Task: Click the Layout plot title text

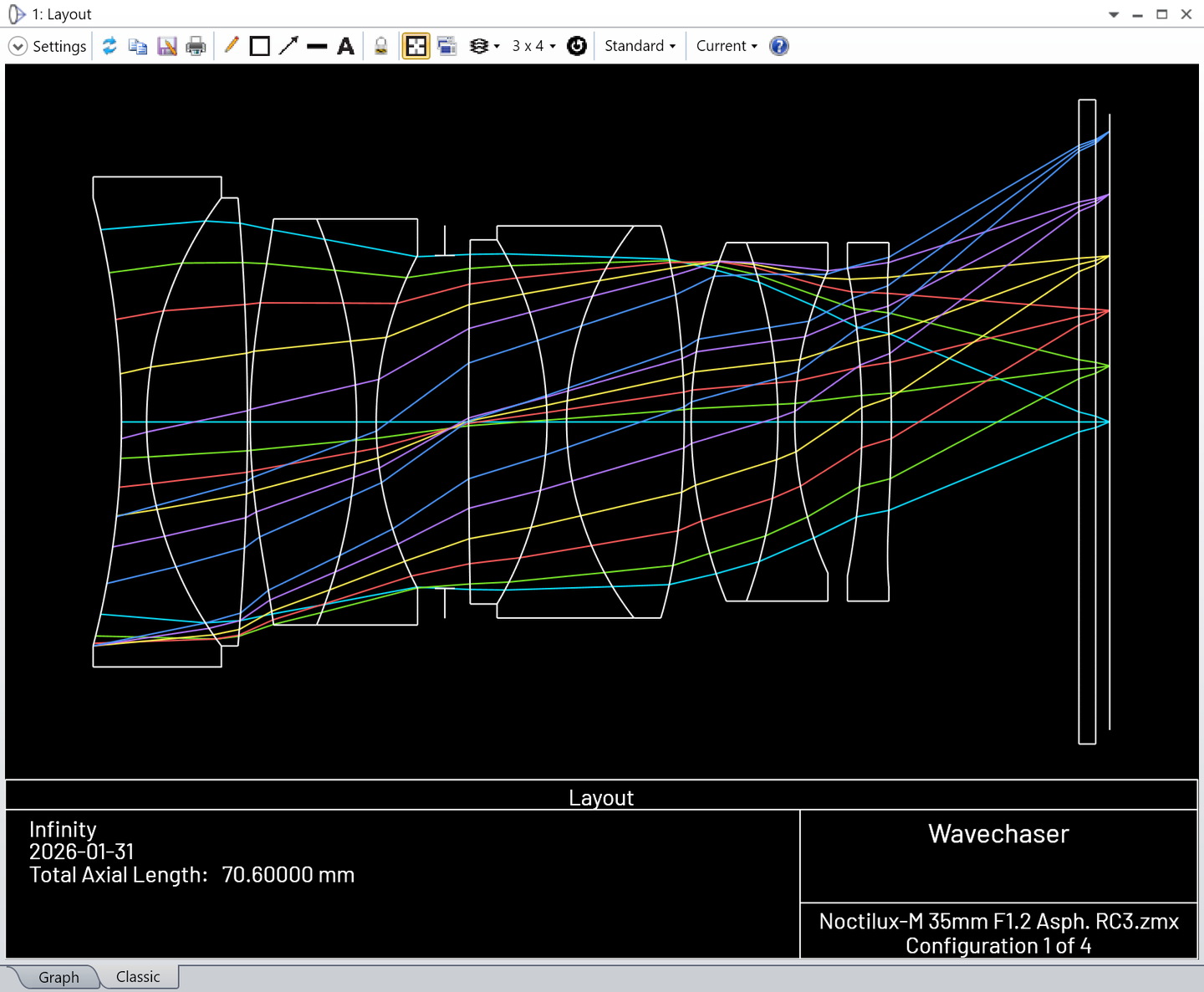Action: (601, 798)
